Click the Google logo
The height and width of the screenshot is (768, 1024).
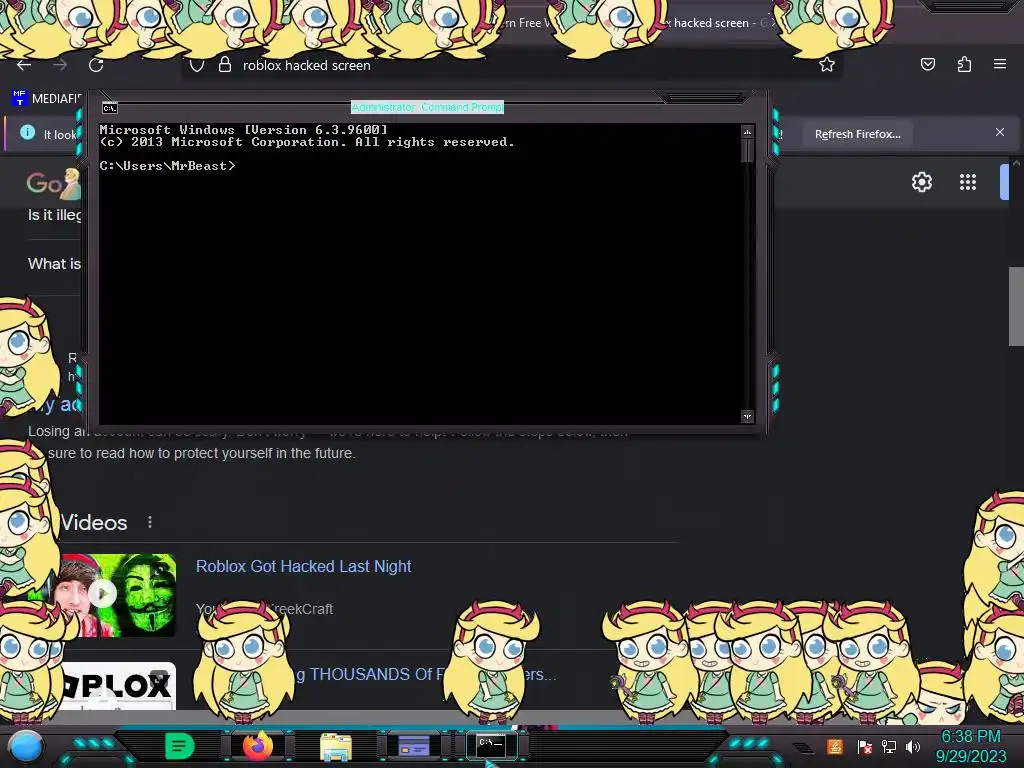click(54, 184)
